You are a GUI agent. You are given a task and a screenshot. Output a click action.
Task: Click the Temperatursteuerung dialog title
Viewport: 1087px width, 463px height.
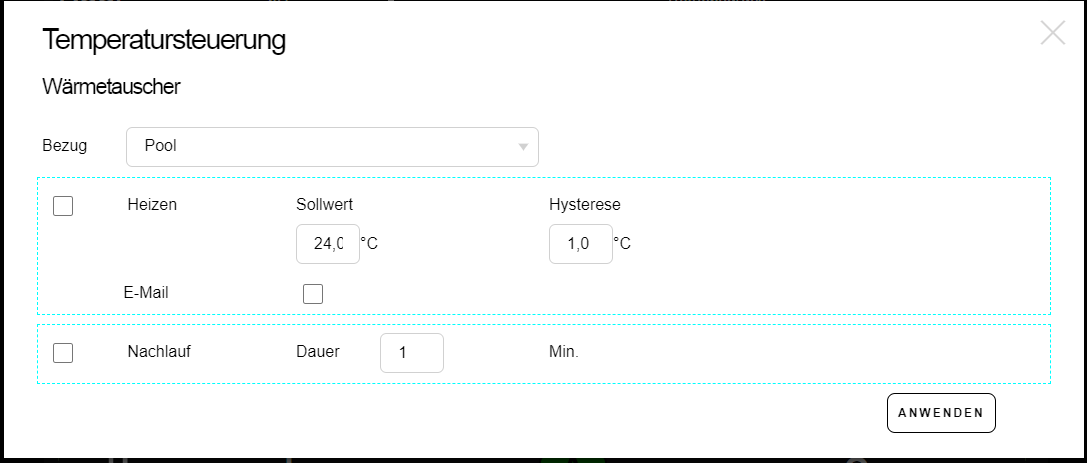click(x=165, y=40)
